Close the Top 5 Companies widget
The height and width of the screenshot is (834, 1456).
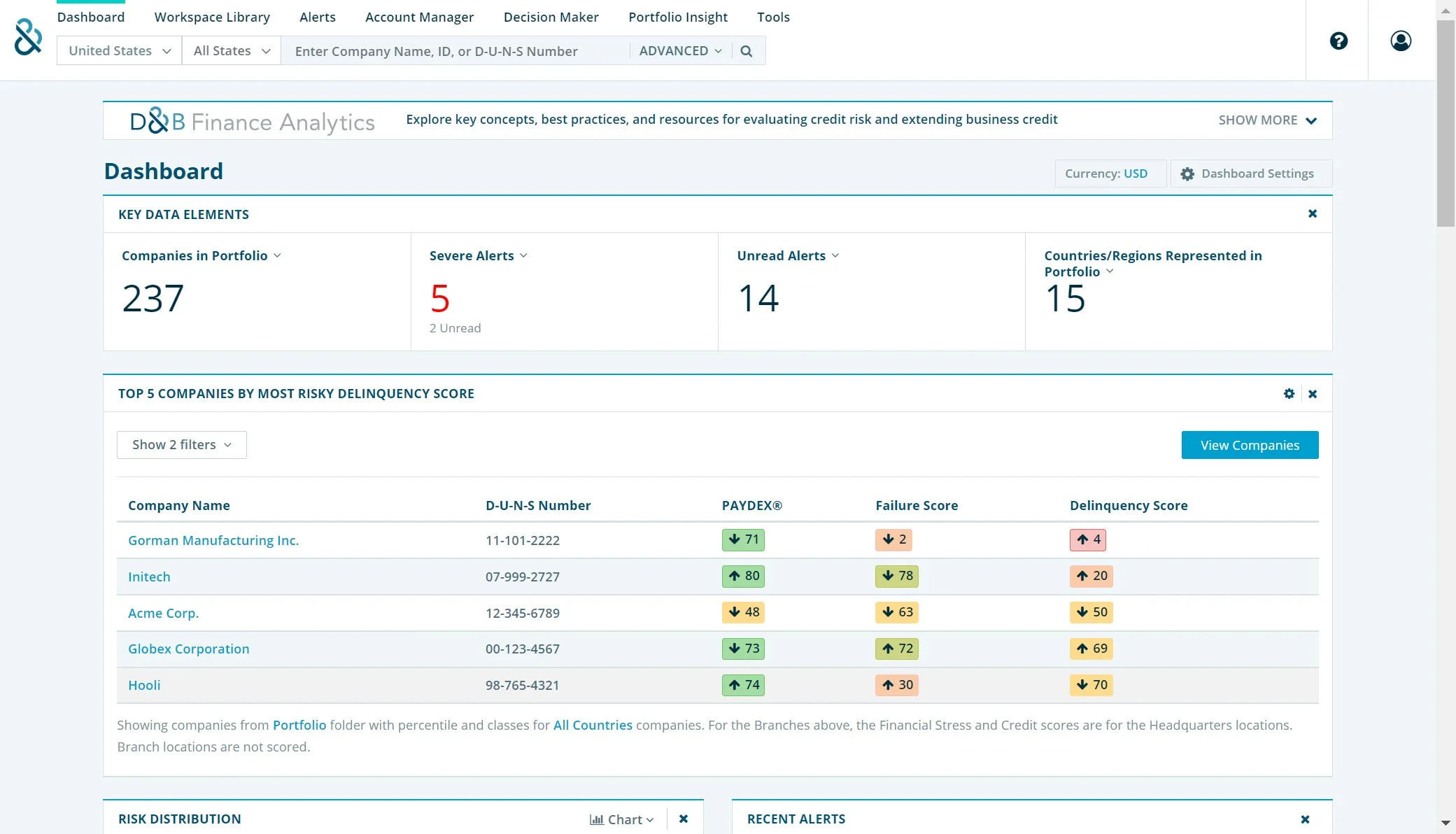(1313, 394)
